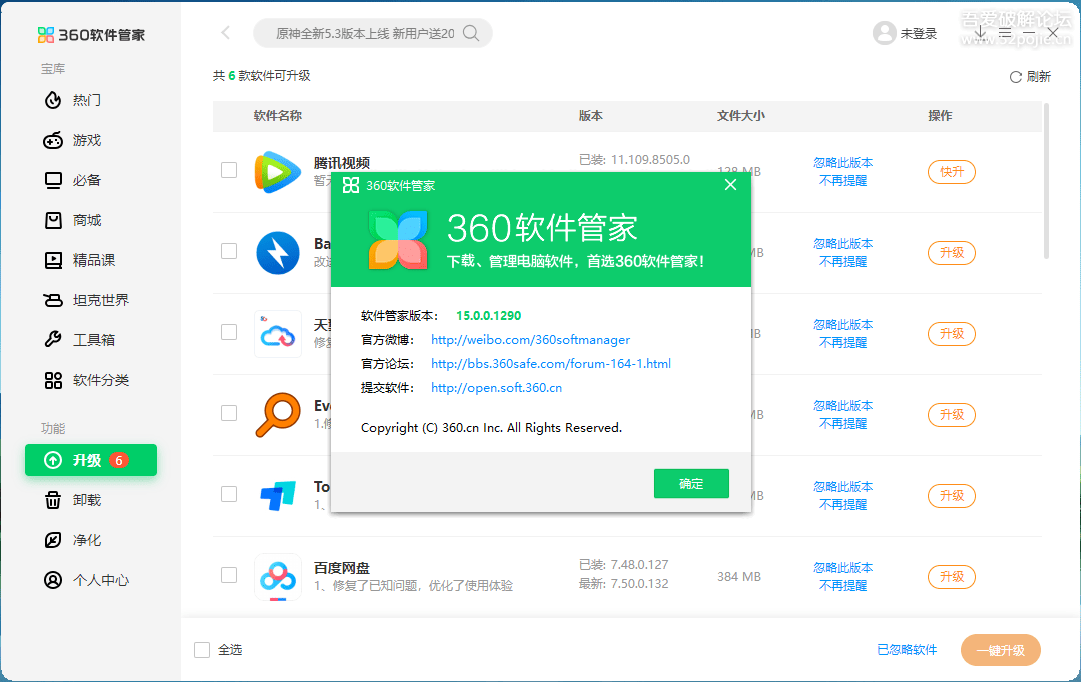Open the 游戏 section from sidebar
The width and height of the screenshot is (1081, 682).
pos(55,140)
